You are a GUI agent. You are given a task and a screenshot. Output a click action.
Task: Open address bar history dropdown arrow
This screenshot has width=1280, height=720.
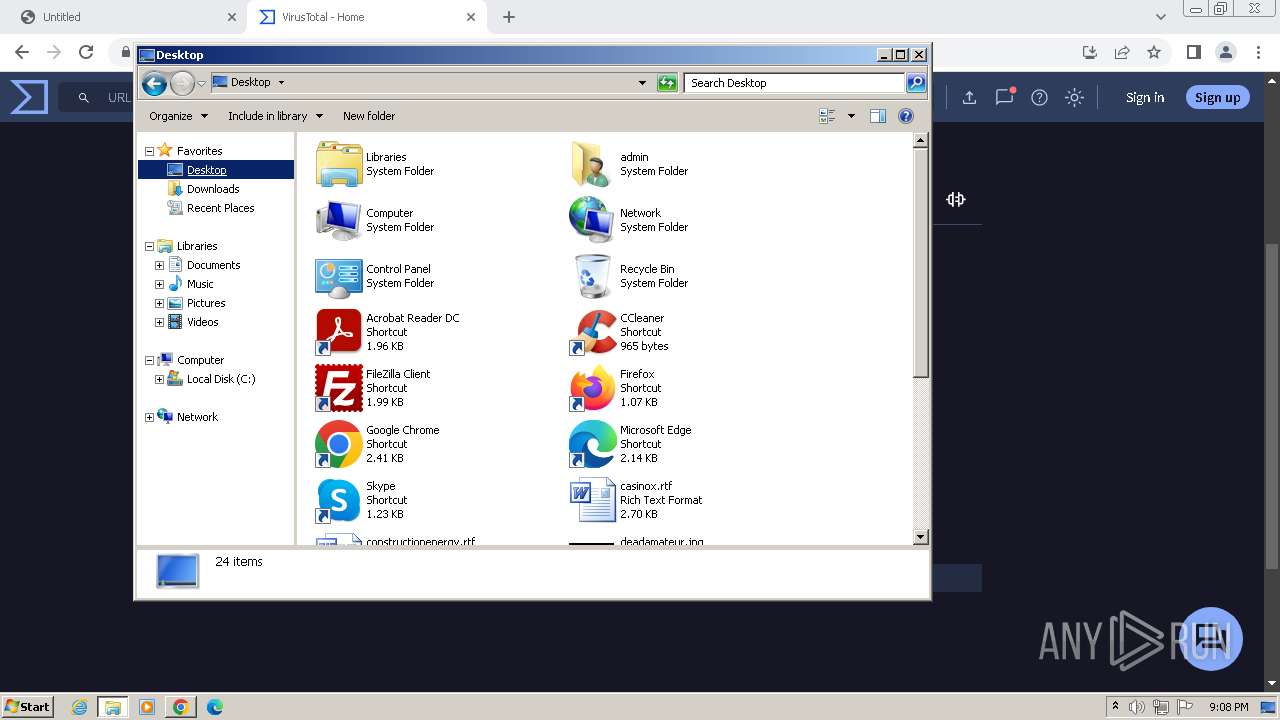coord(642,83)
